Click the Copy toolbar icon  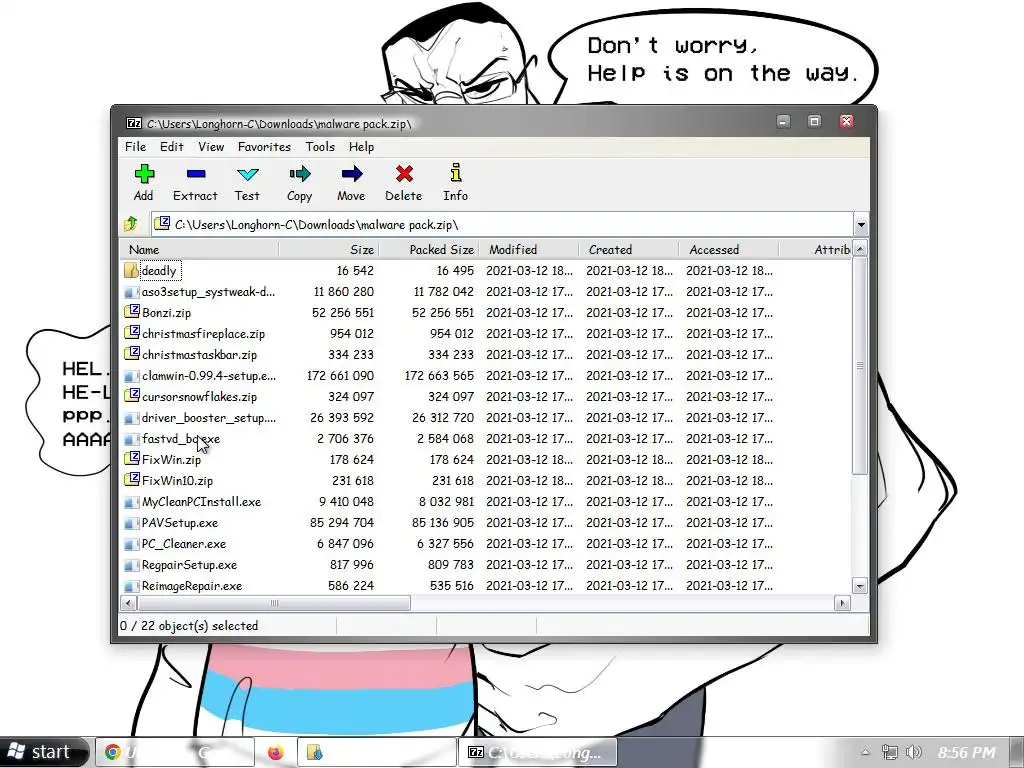pos(300,174)
